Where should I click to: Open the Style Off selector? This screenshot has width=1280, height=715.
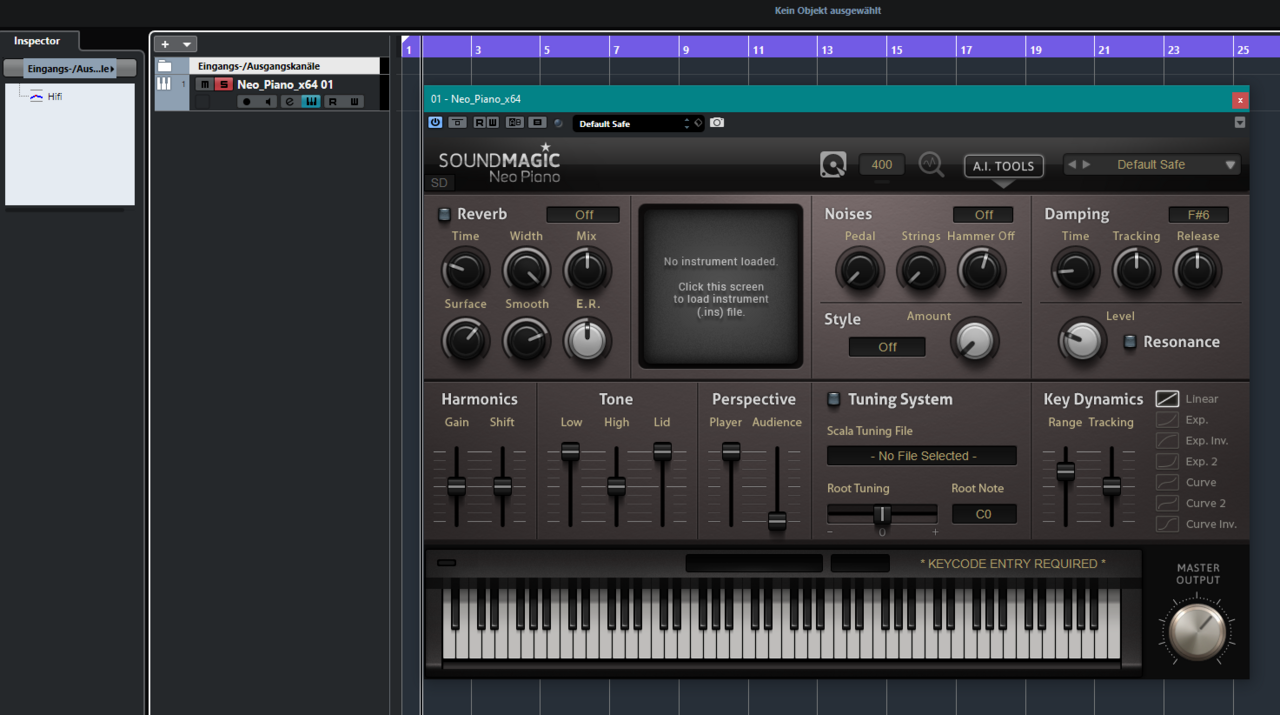pos(887,347)
